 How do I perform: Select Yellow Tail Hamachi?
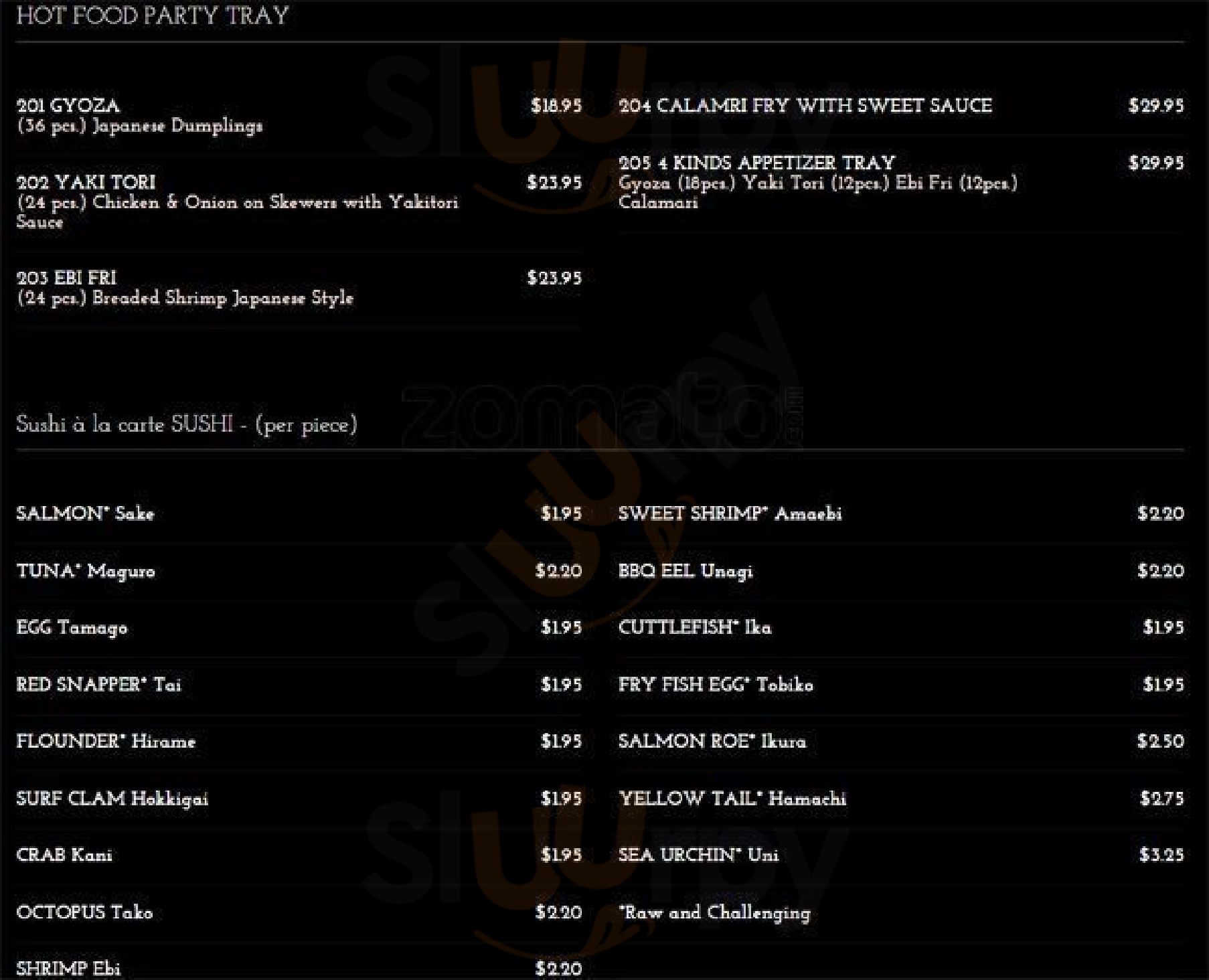[732, 799]
